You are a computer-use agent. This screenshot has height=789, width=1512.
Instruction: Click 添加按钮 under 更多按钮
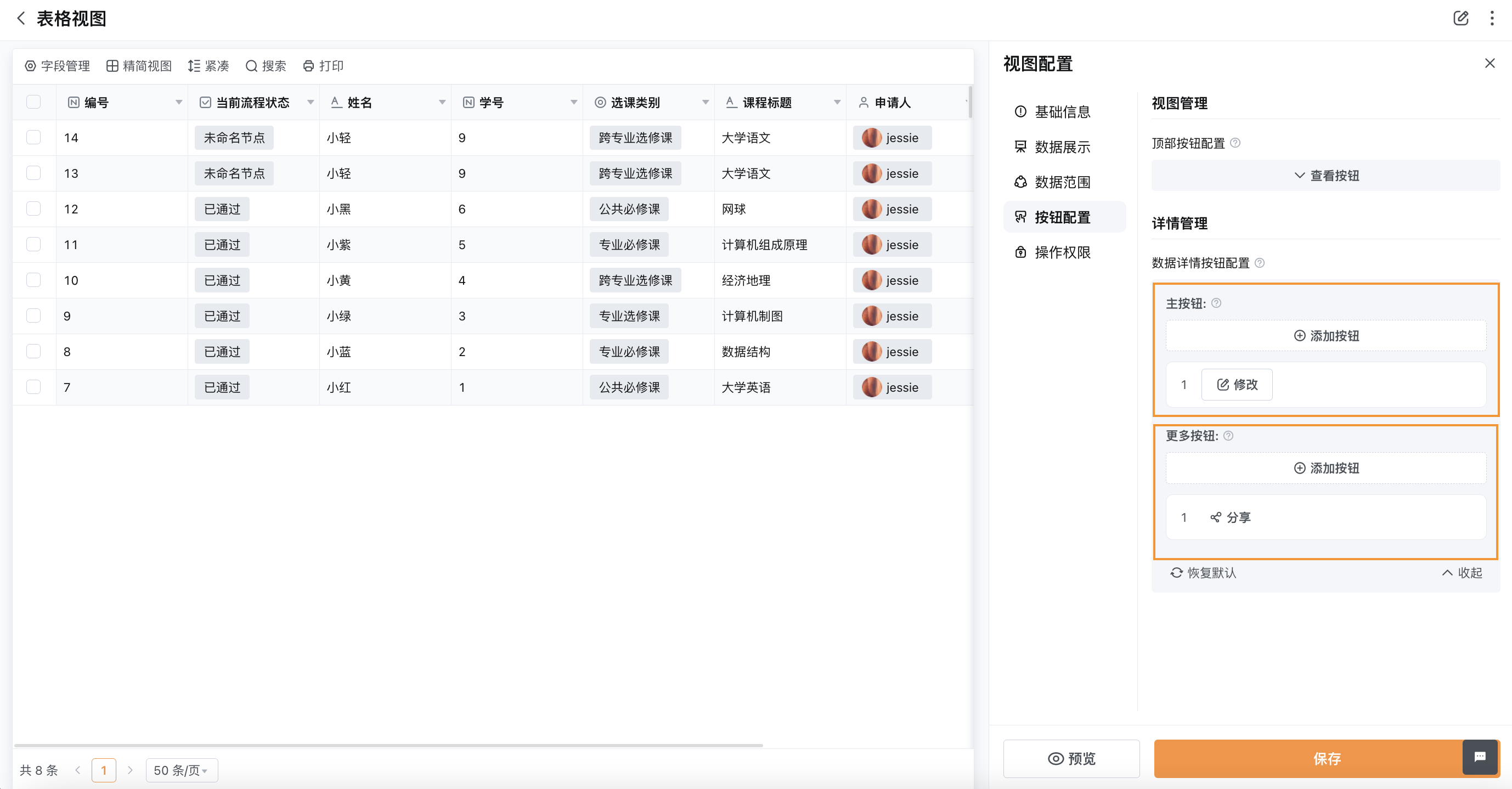click(x=1326, y=468)
